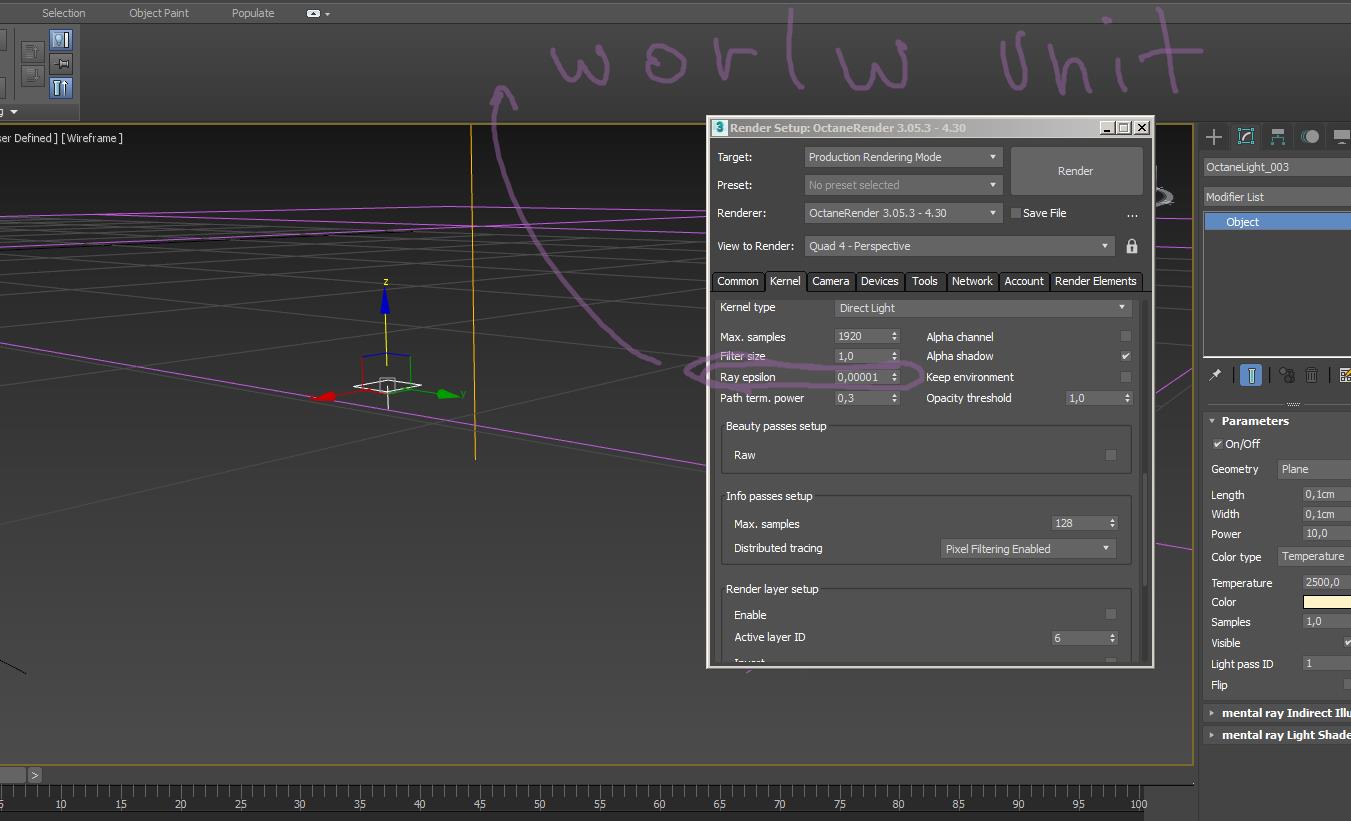Open the Distributed tracing dropdown
Screen dimensions: 1351x821
click(1028, 549)
